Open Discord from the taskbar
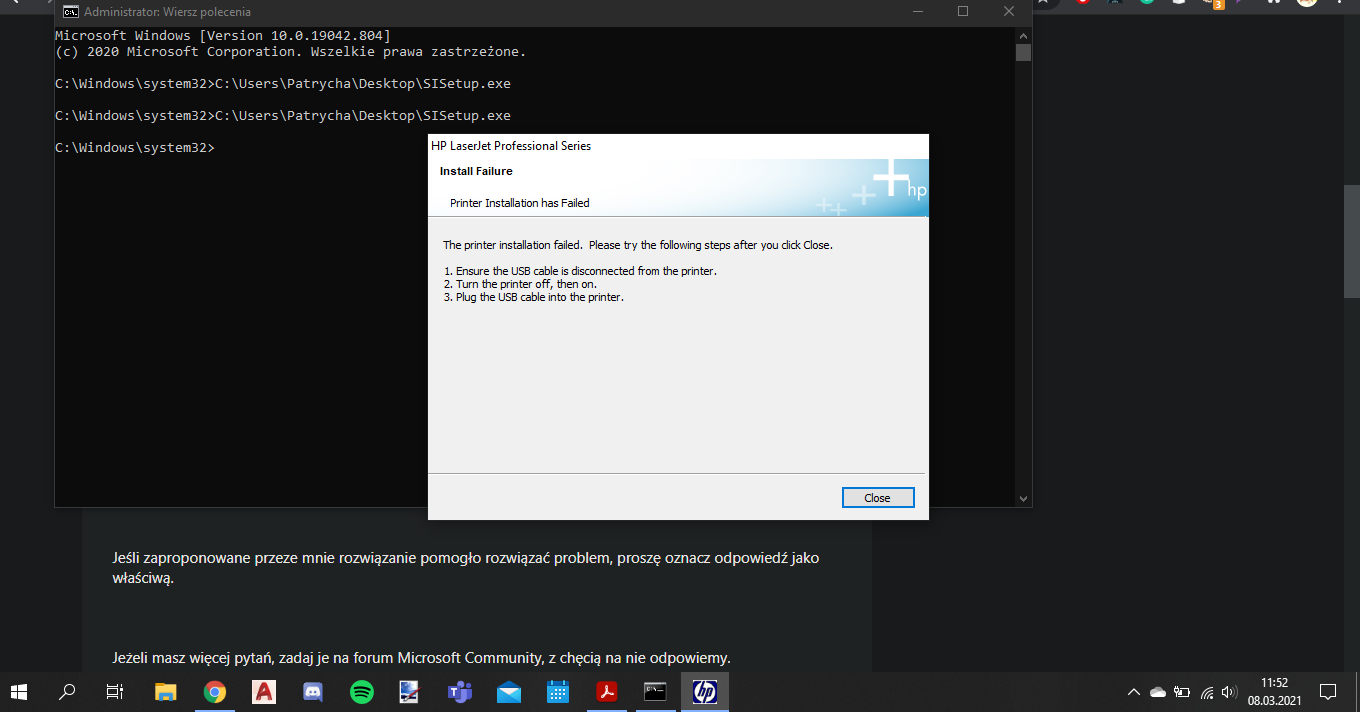The height and width of the screenshot is (712, 1360). click(313, 691)
